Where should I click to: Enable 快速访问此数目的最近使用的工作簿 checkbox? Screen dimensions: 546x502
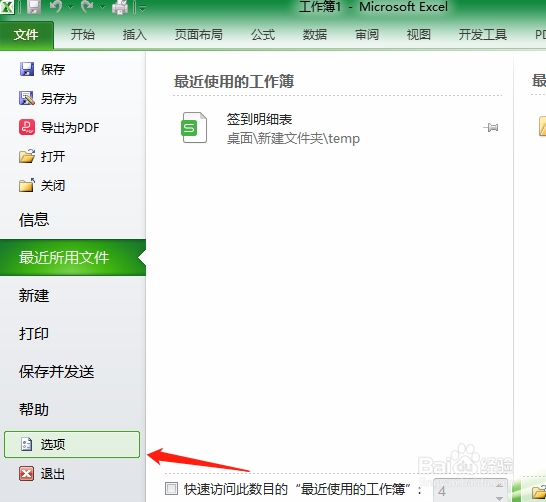171,489
